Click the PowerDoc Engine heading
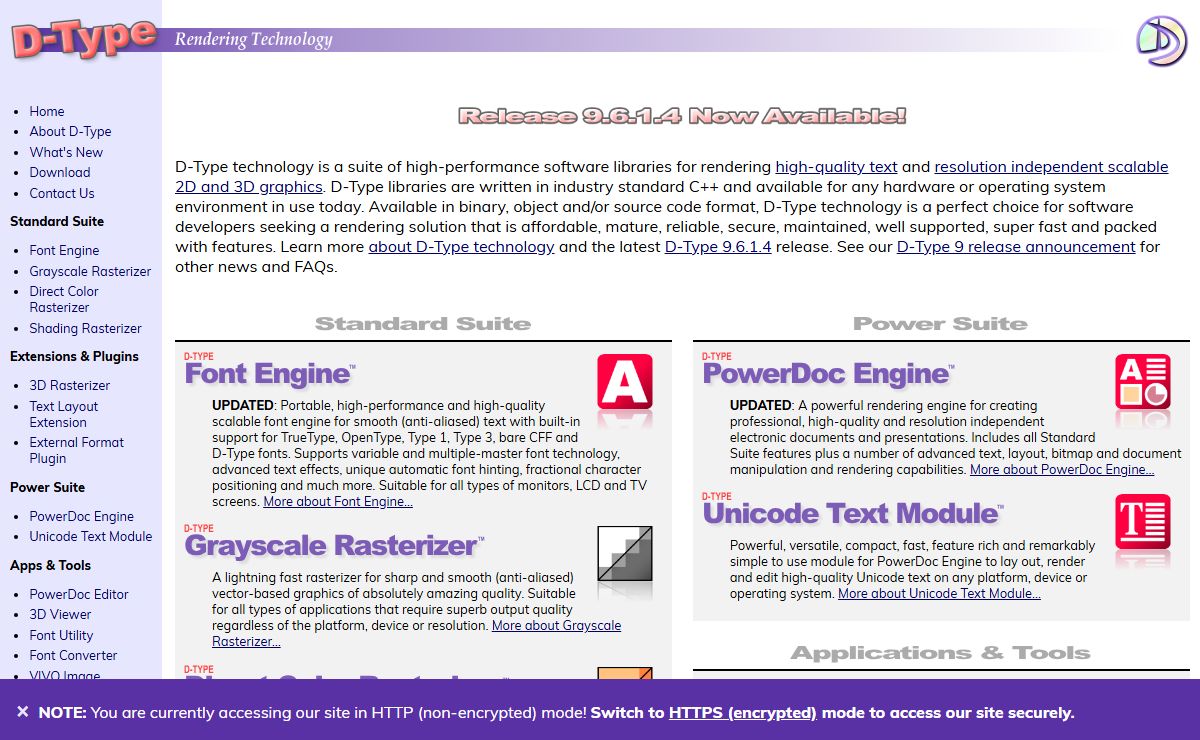Viewport: 1200px width, 740px height. pyautogui.click(x=828, y=374)
